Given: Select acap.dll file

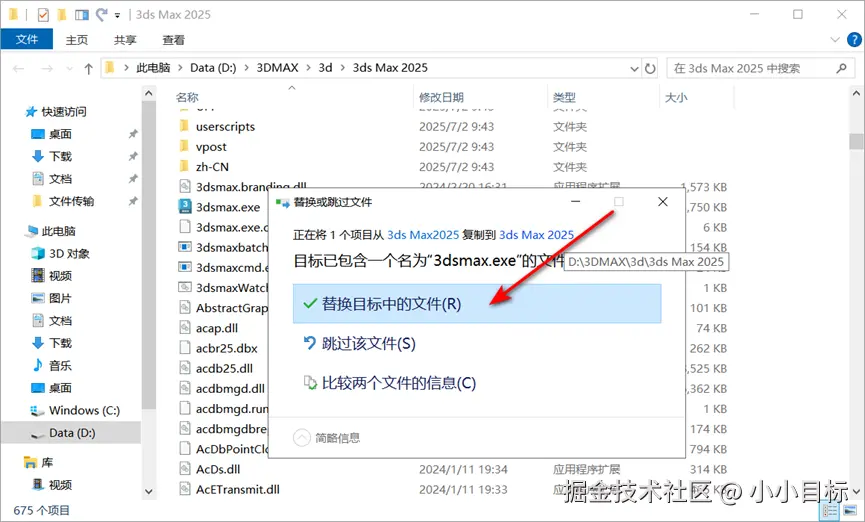Looking at the screenshot, I should tap(217, 328).
